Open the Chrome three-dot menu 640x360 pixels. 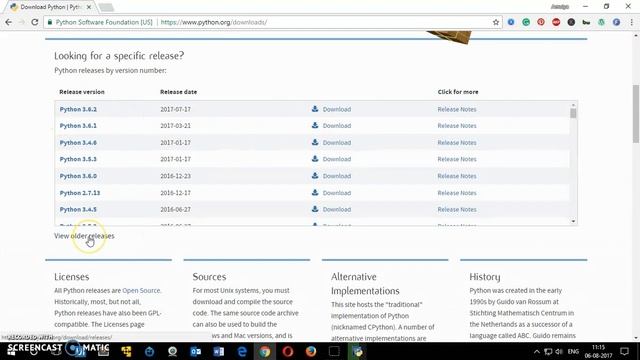point(631,22)
